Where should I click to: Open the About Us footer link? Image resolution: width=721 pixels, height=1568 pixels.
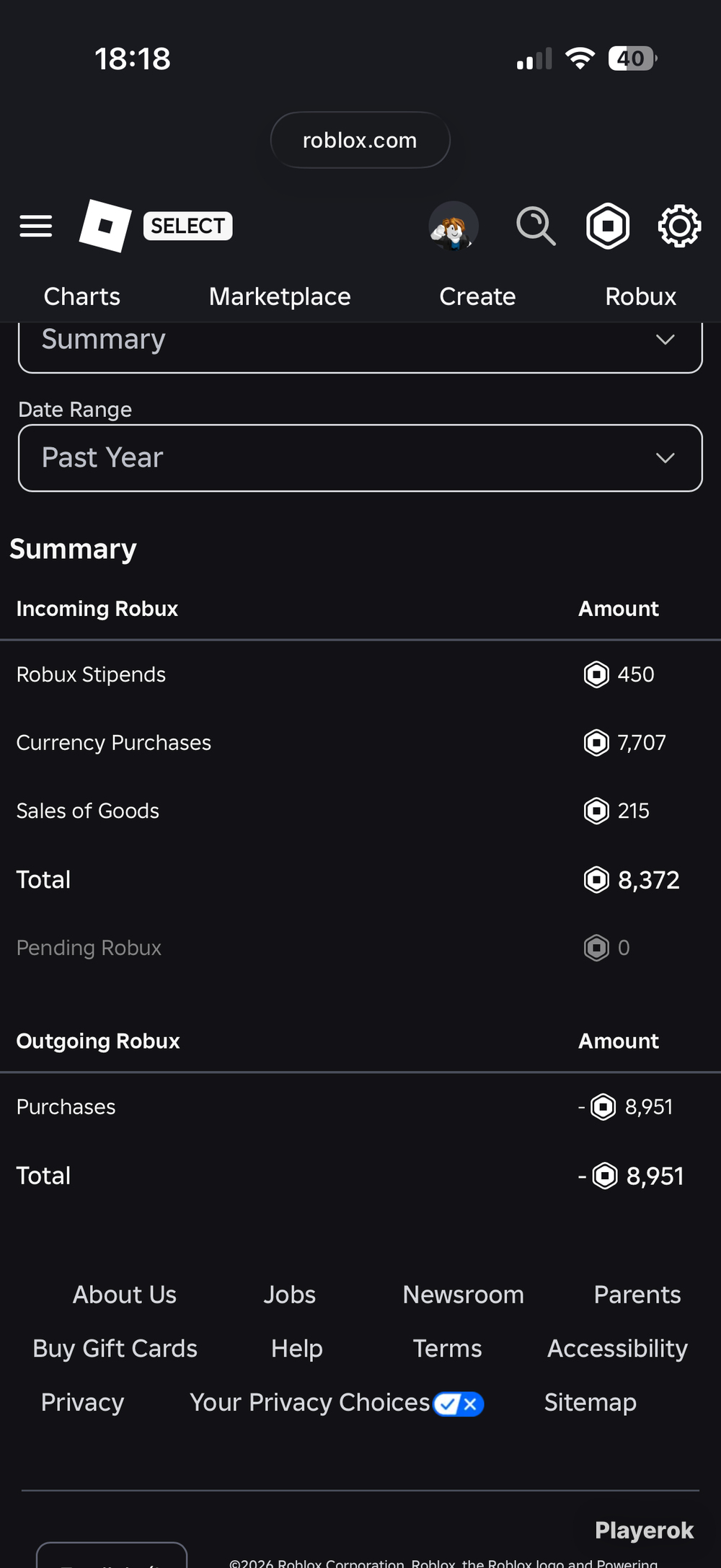(125, 1295)
